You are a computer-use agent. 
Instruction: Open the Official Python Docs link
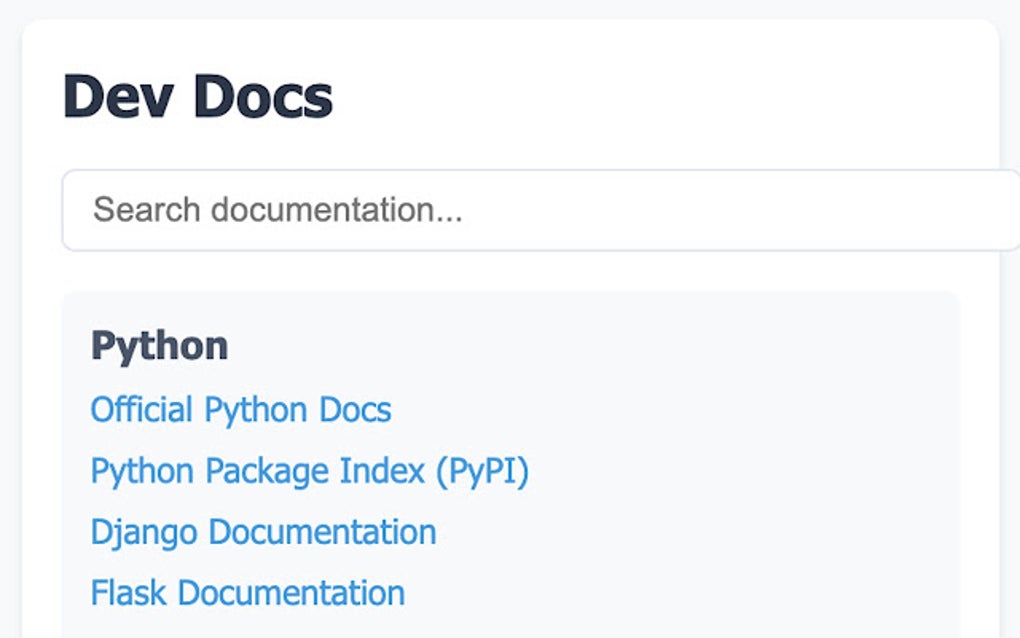click(241, 410)
